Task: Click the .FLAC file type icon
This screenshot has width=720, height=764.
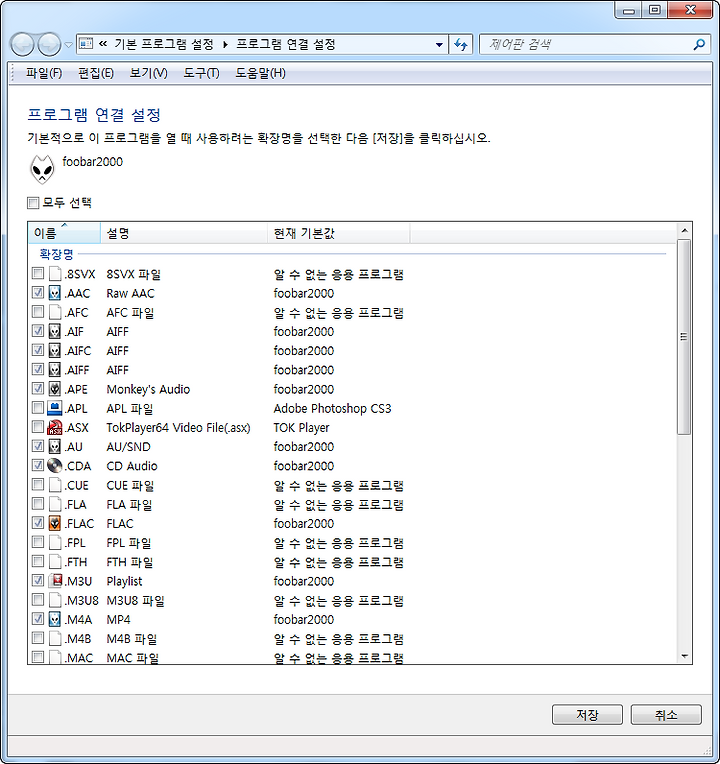Action: point(55,523)
